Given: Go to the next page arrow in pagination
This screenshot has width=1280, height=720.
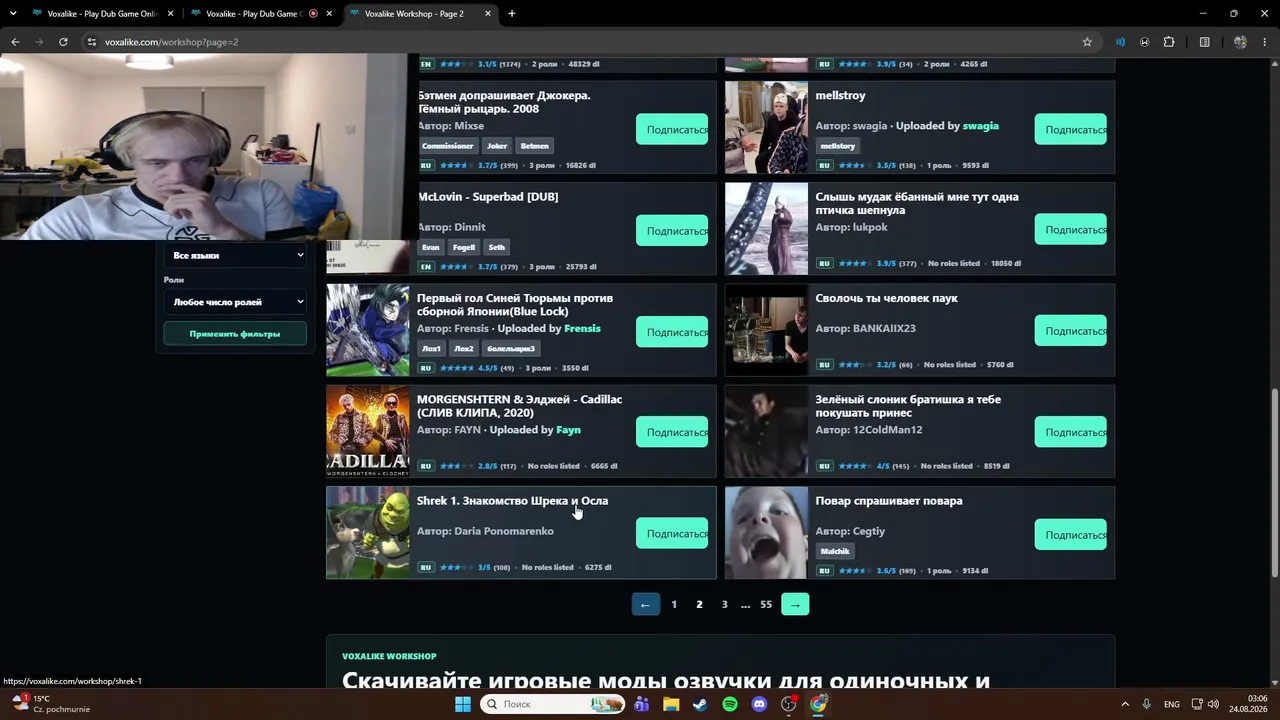Looking at the screenshot, I should (795, 604).
